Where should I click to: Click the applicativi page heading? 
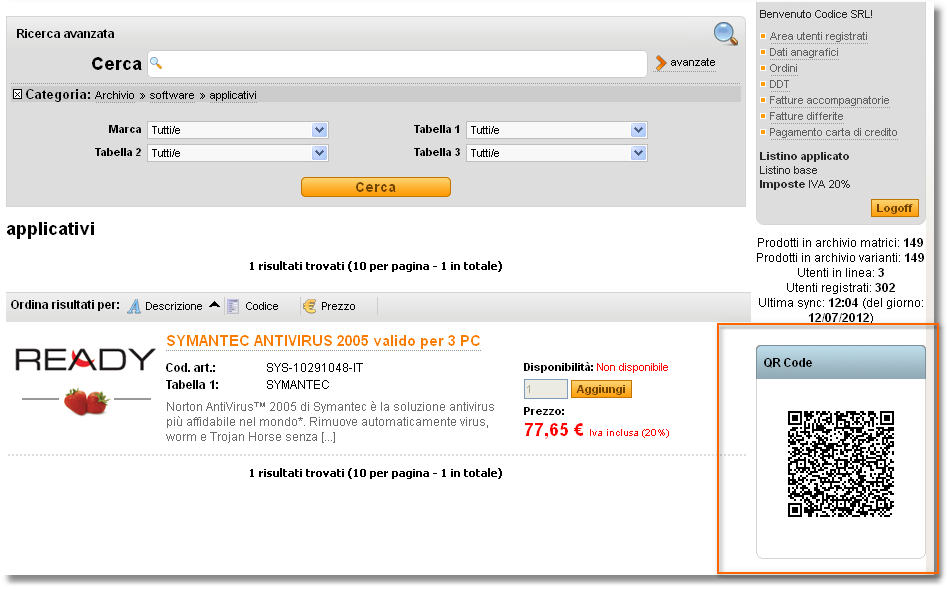[x=51, y=229]
